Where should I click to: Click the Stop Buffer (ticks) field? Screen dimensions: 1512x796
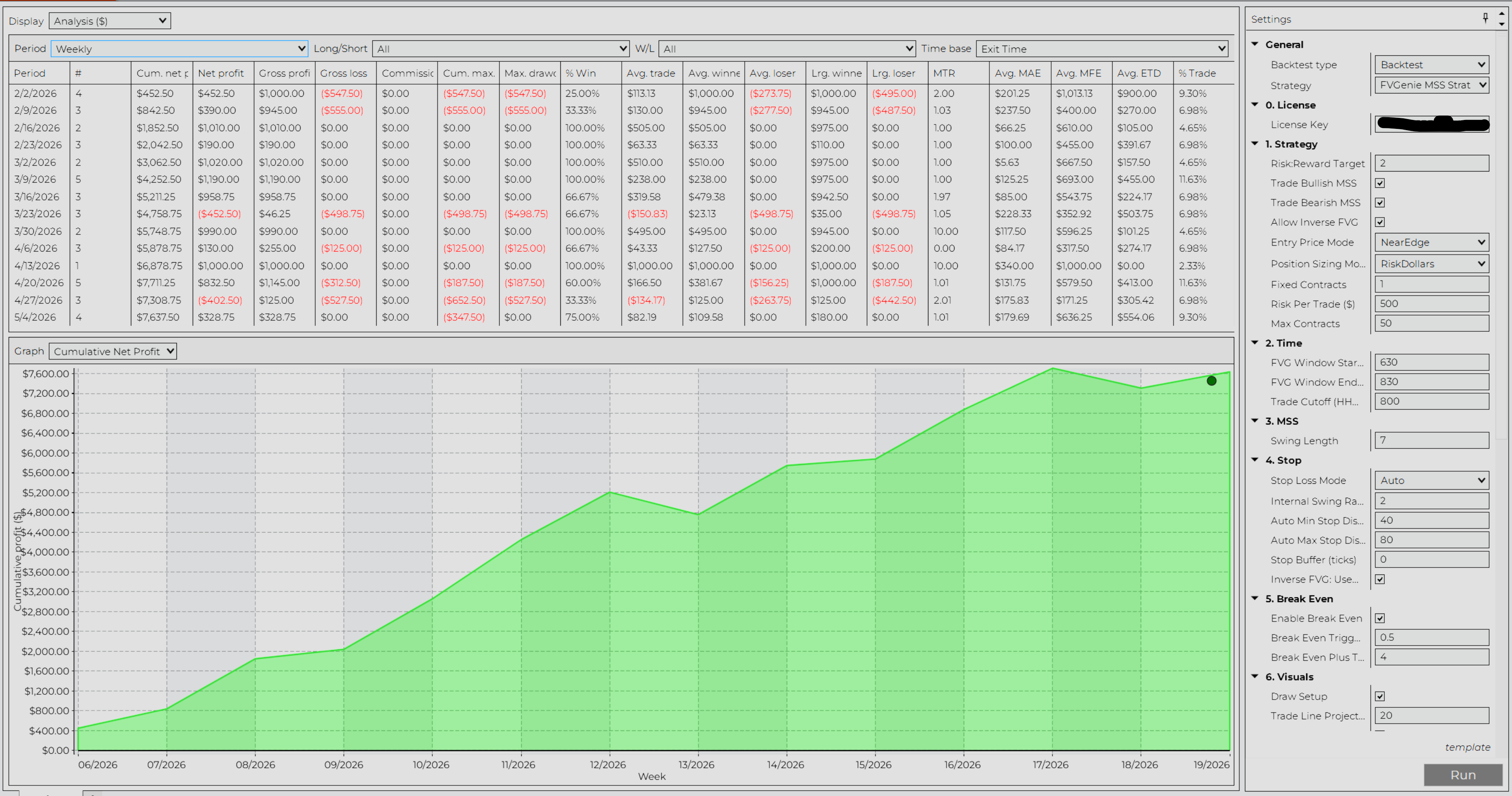1431,559
